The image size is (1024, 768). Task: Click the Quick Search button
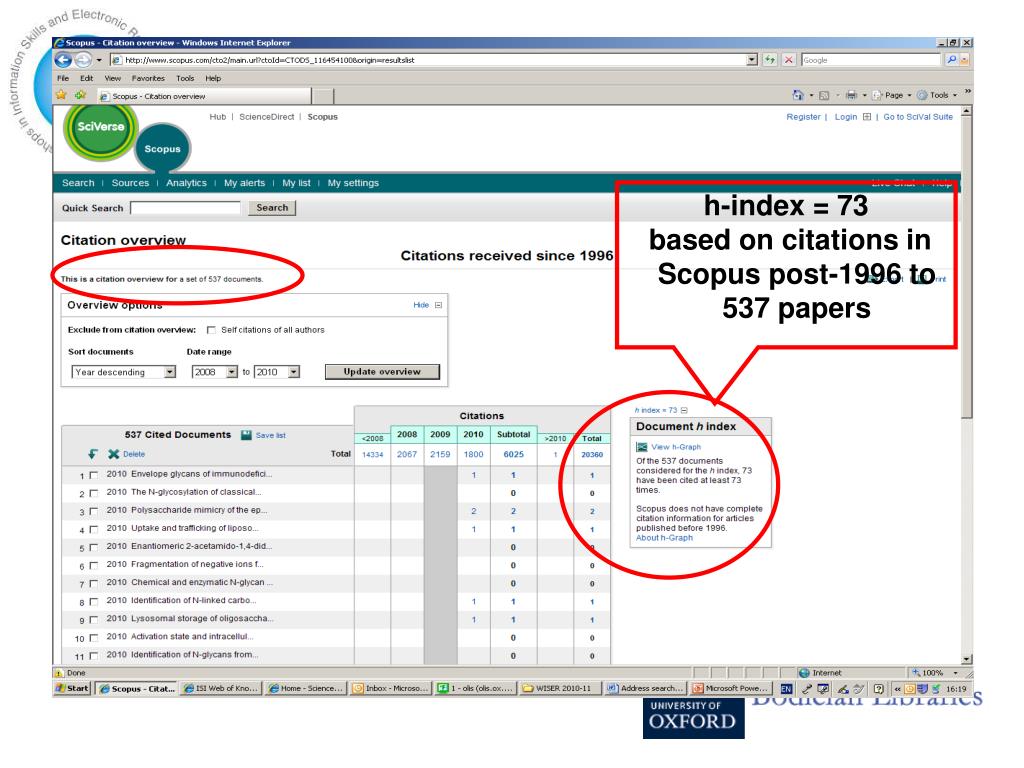coord(272,208)
